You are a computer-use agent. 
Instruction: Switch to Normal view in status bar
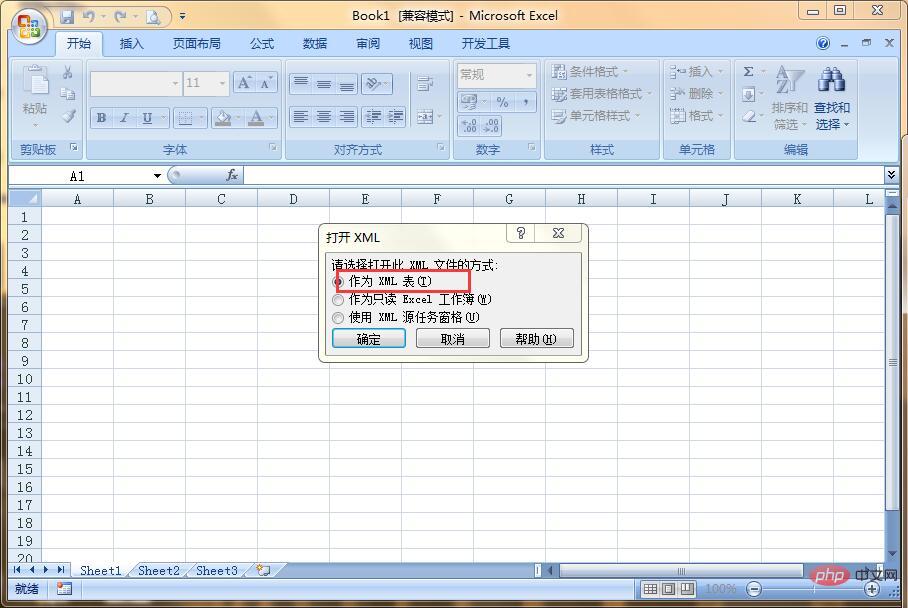click(650, 589)
